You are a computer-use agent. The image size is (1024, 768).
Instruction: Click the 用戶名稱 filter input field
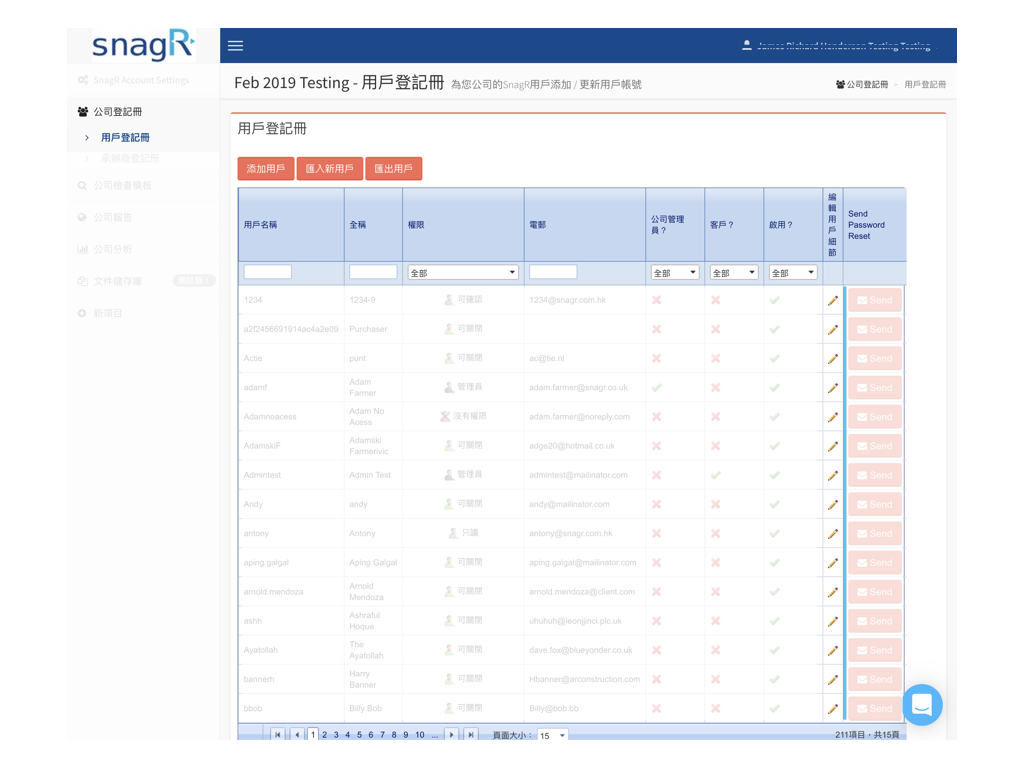pyautogui.click(x=268, y=272)
